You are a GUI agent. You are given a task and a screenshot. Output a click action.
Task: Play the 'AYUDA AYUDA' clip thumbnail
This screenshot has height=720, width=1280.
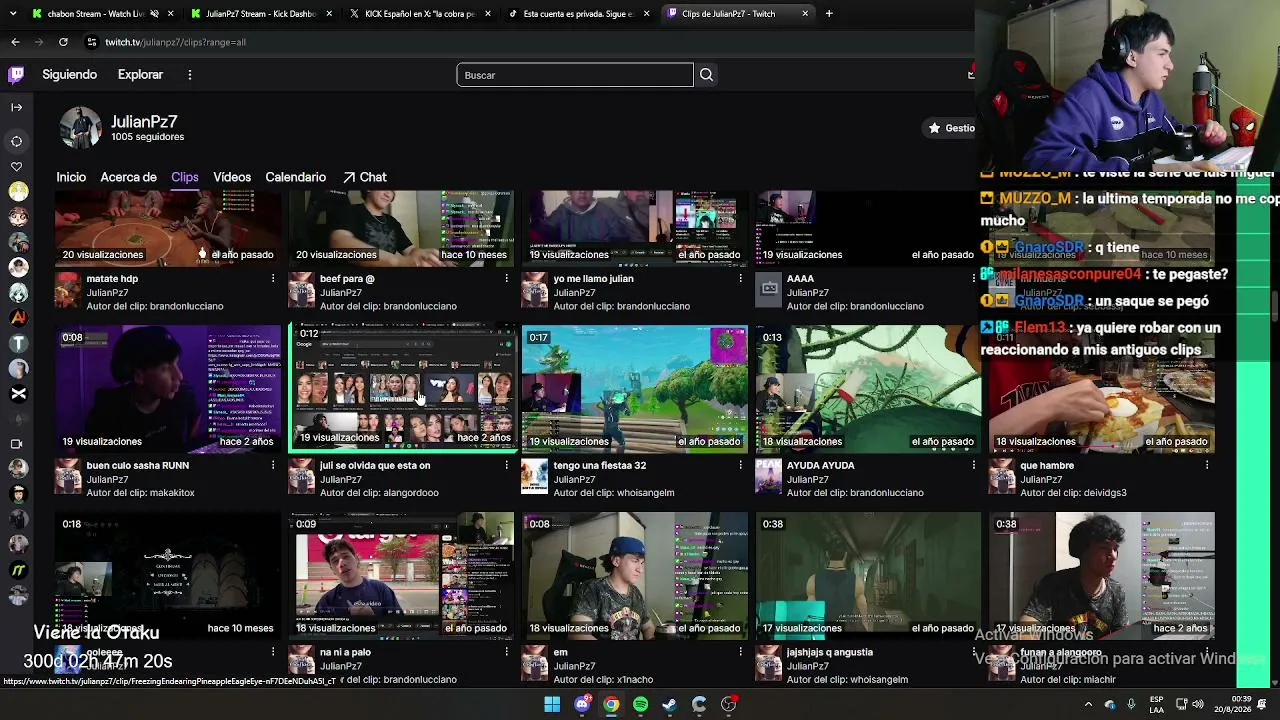pyautogui.click(x=868, y=389)
